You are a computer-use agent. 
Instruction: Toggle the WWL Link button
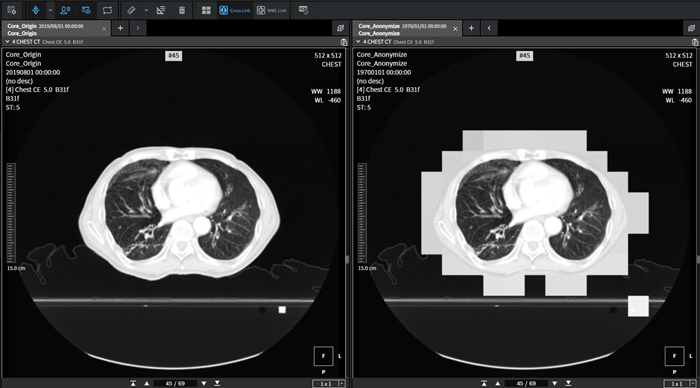pyautogui.click(x=271, y=10)
